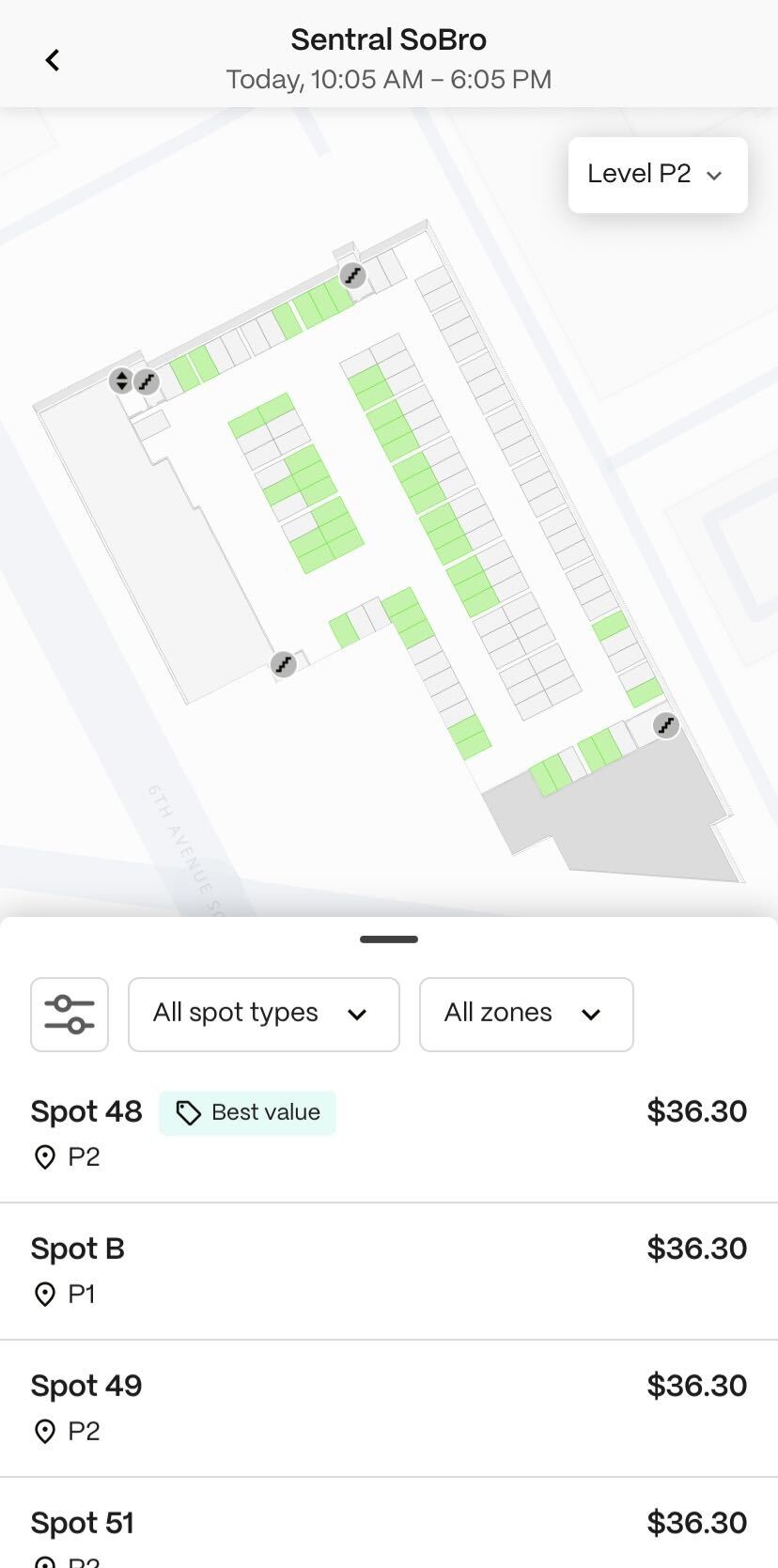Tap the stairs icon on the lower-left wall
Viewport: 778px width, 1568px height.
click(x=284, y=664)
